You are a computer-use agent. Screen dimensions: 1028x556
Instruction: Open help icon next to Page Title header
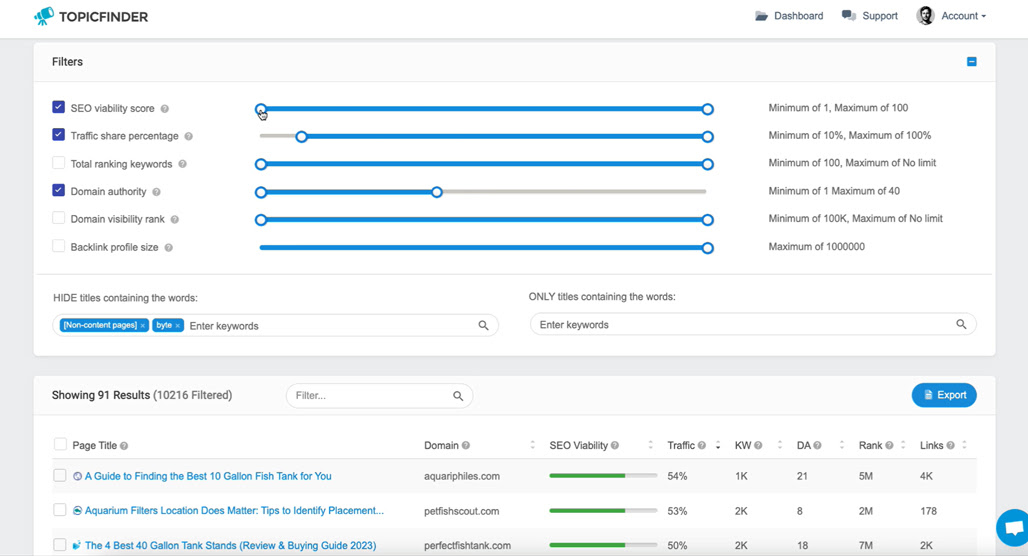[x=124, y=446]
